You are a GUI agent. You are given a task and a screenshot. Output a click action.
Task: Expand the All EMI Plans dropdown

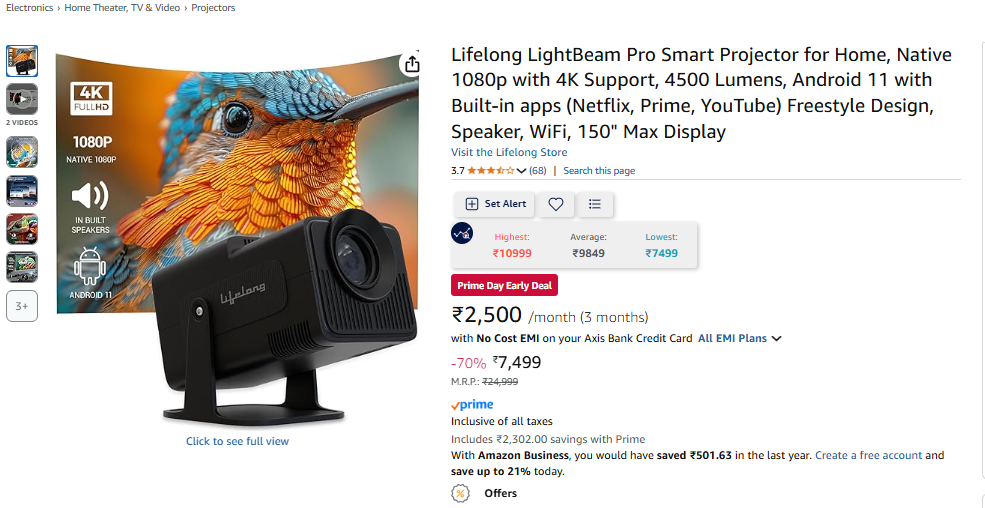pyautogui.click(x=740, y=338)
